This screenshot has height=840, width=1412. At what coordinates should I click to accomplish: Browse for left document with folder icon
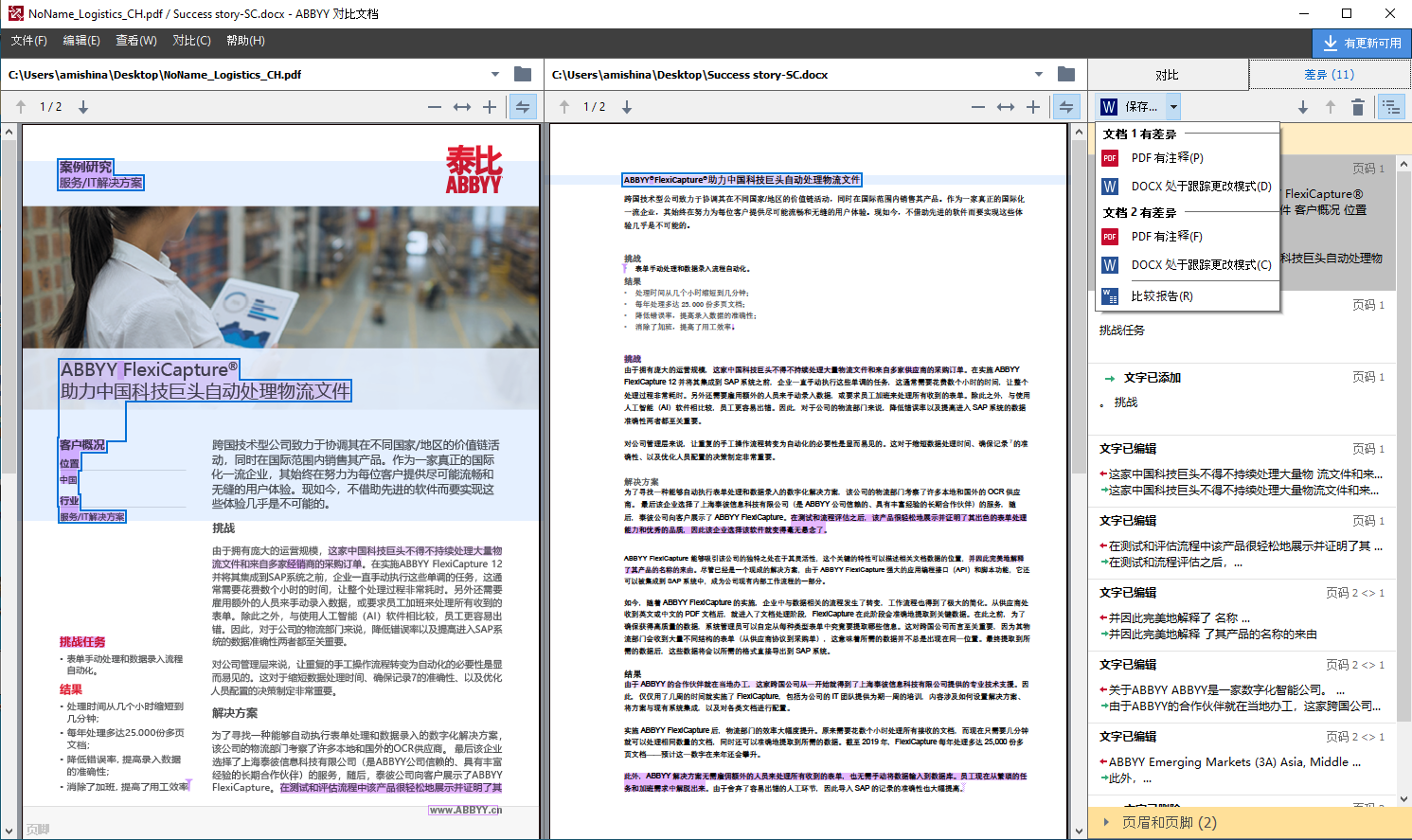[x=523, y=74]
